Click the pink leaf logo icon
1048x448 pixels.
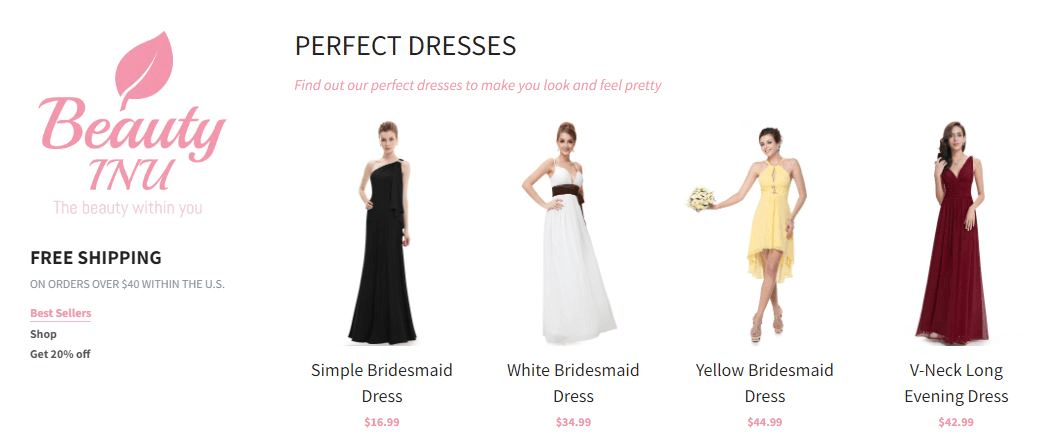[x=144, y=68]
